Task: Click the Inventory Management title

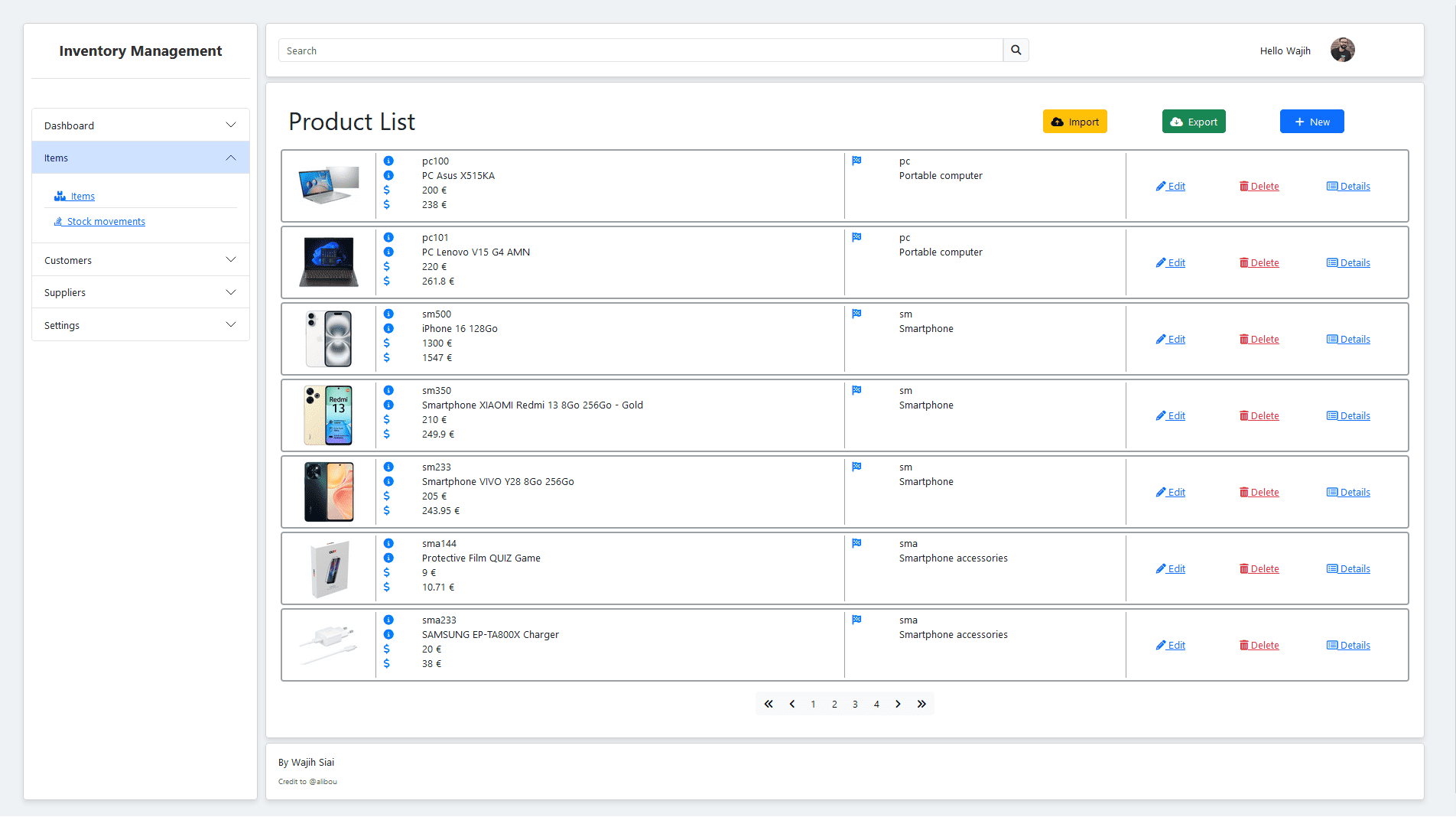Action: click(x=141, y=51)
